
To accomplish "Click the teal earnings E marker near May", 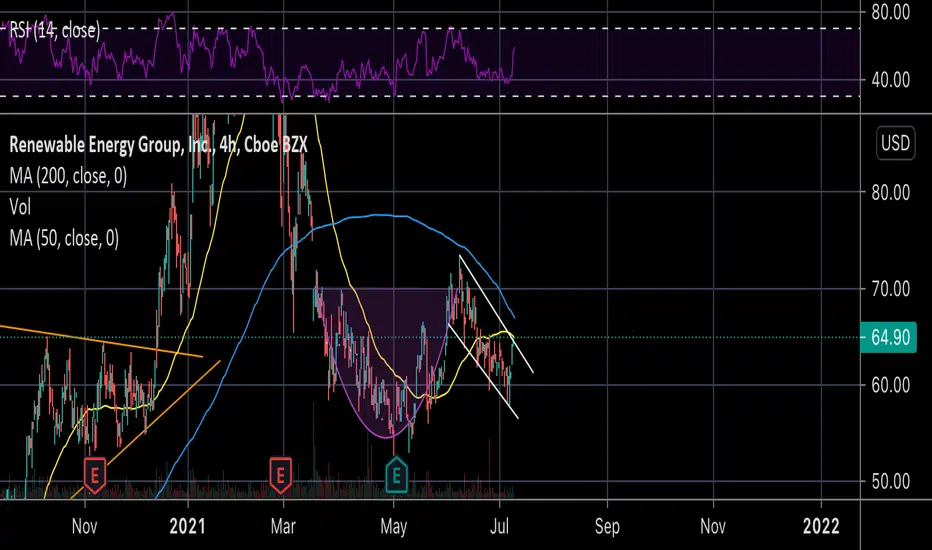I will 396,475.
